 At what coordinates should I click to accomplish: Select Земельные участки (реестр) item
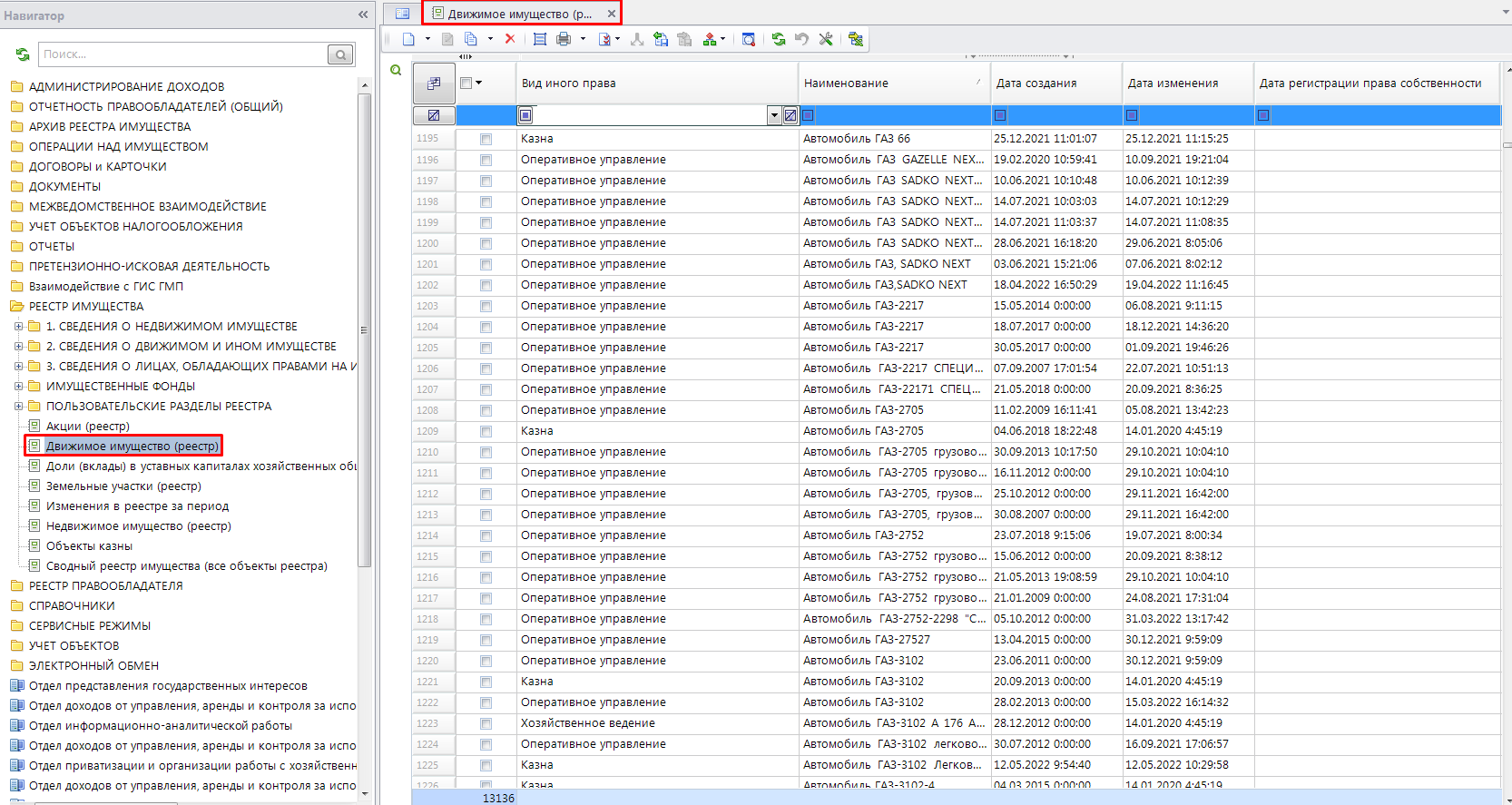point(123,486)
